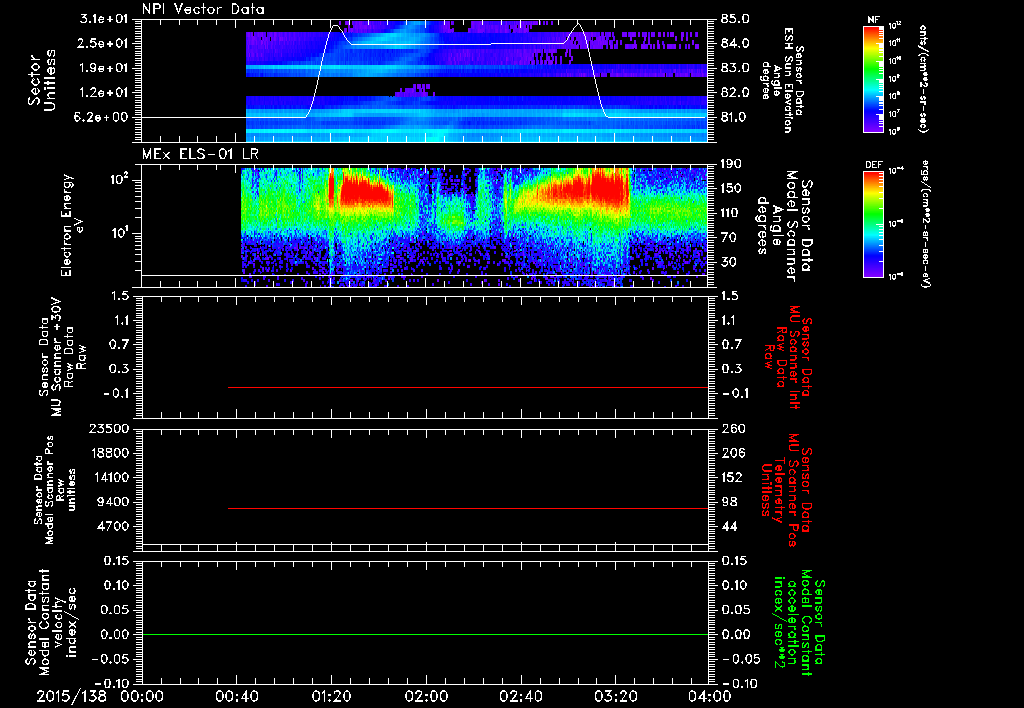This screenshot has width=1024, height=708.
Task: Click the 00:40 time axis label
Action: pyautogui.click(x=236, y=696)
